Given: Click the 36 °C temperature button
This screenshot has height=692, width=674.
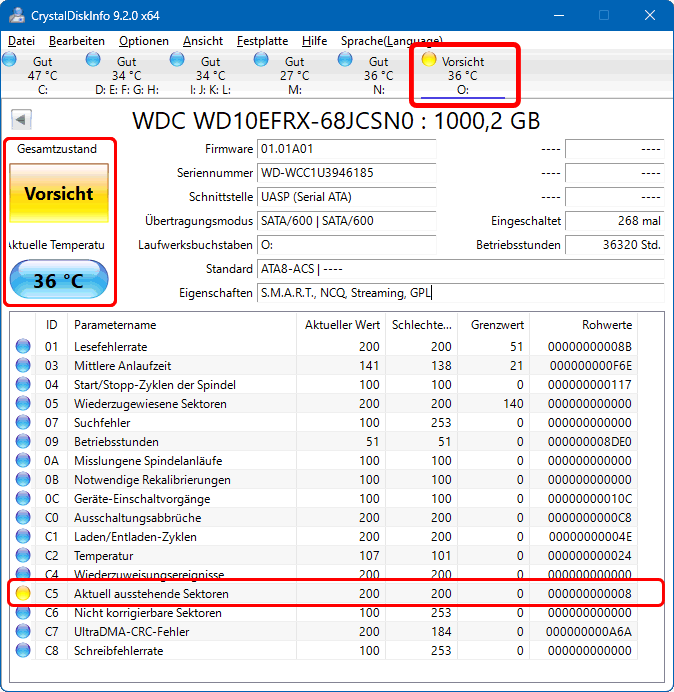Looking at the screenshot, I should pyautogui.click(x=59, y=281).
